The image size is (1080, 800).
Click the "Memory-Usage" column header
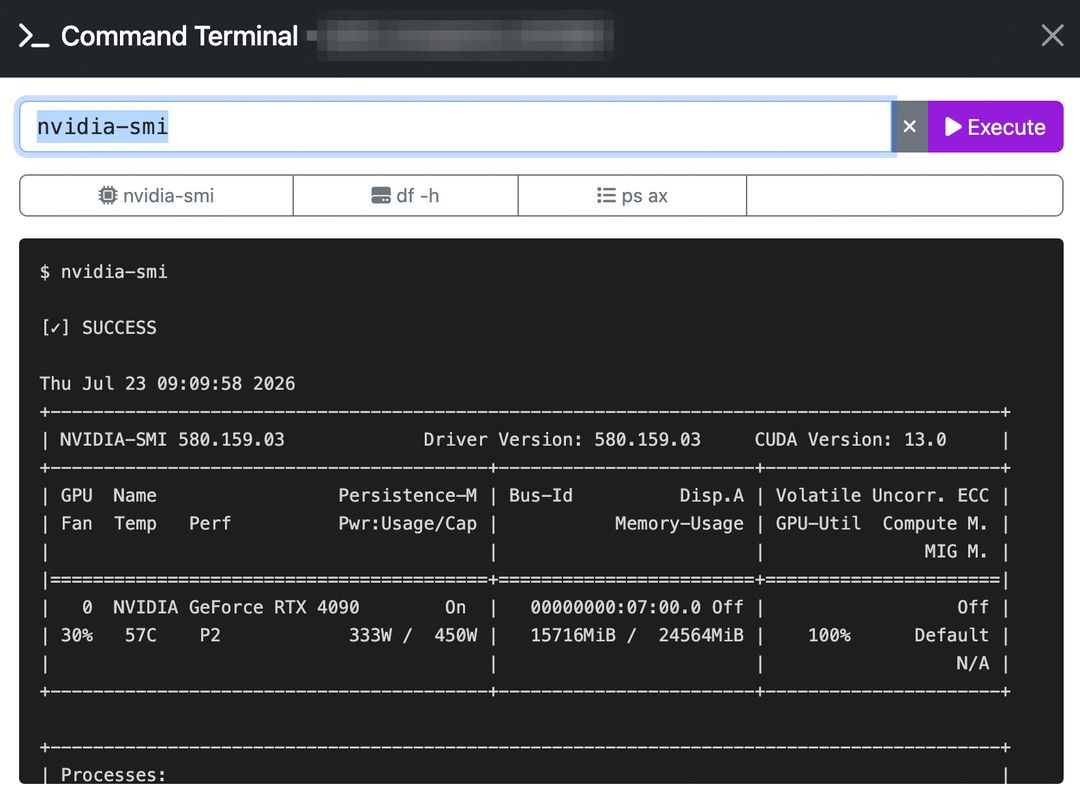click(x=679, y=524)
